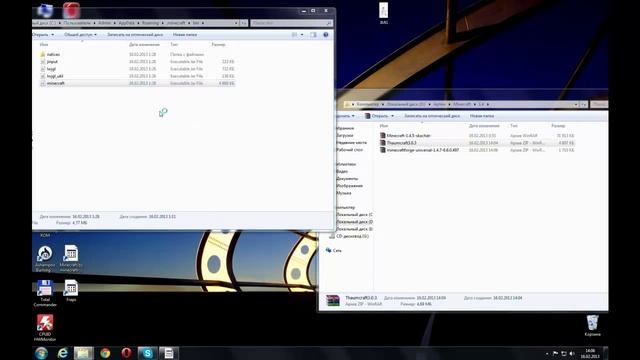
Task: Open the 'Общий доступ' dropdown in the bin window
Action: point(80,35)
